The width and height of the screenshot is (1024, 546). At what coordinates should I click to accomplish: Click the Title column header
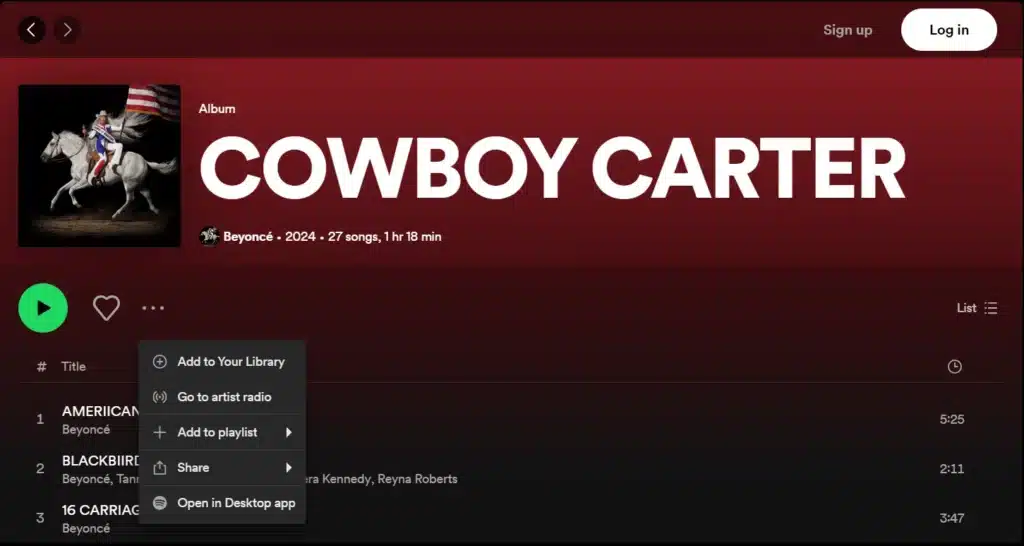tap(73, 366)
